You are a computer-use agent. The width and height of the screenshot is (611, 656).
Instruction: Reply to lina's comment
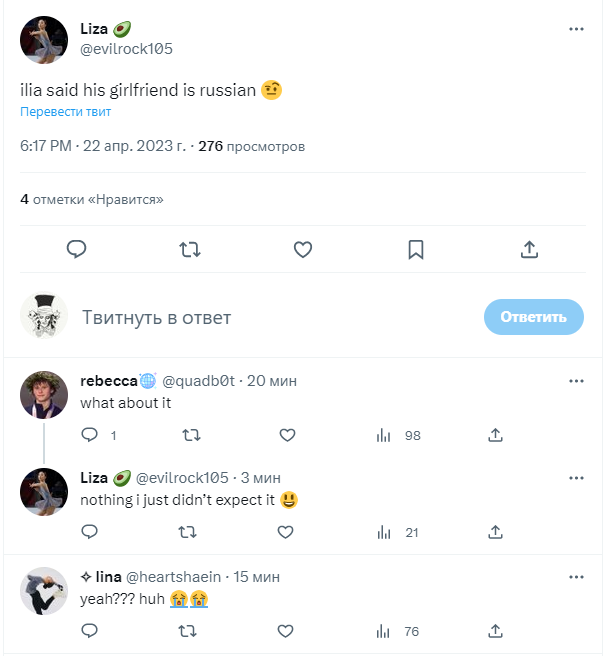click(89, 631)
